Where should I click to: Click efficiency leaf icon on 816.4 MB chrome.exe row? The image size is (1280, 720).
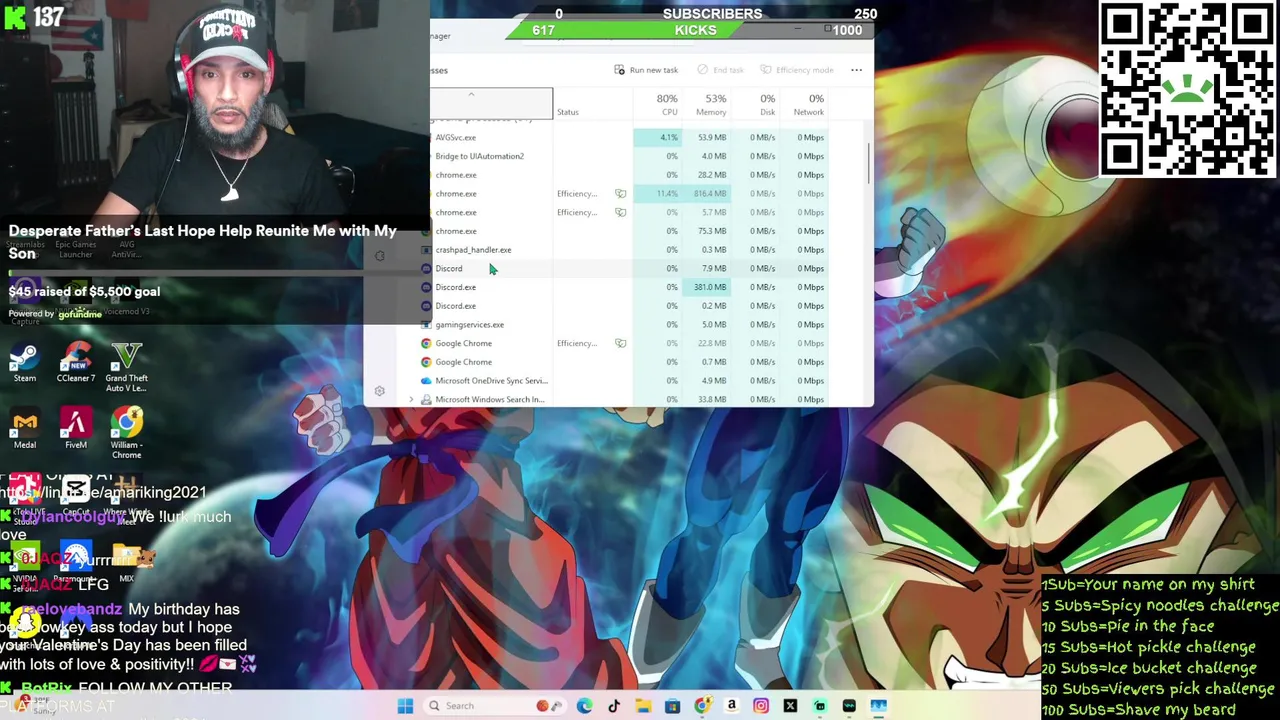point(621,194)
